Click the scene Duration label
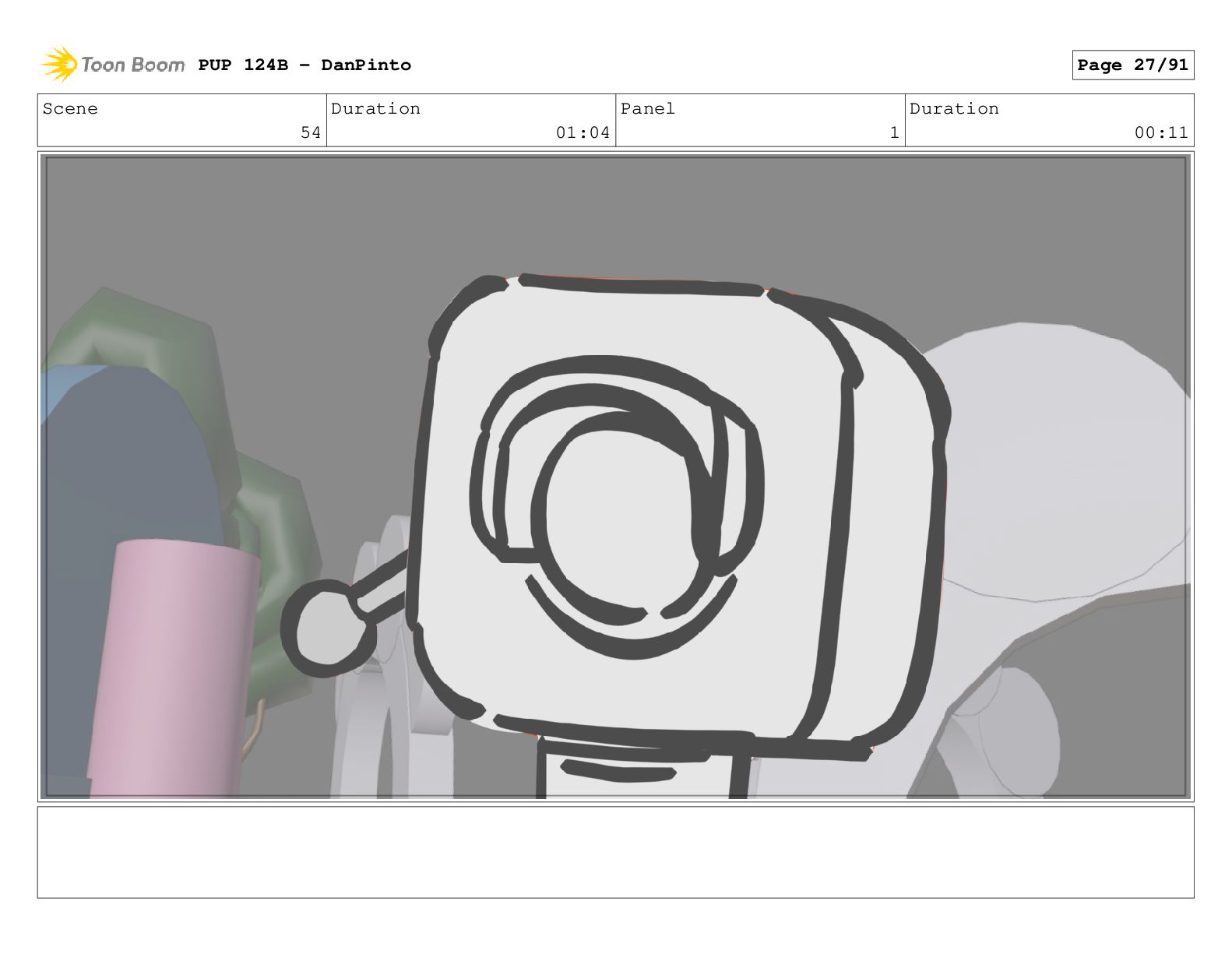The height and width of the screenshot is (954, 1232). click(375, 109)
